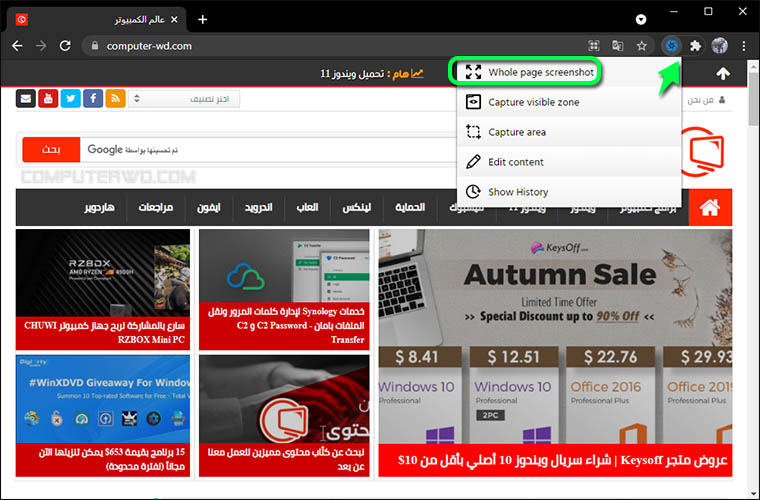Close the عالم الكمبيوتر tab
760x500 pixels.
[174, 19]
